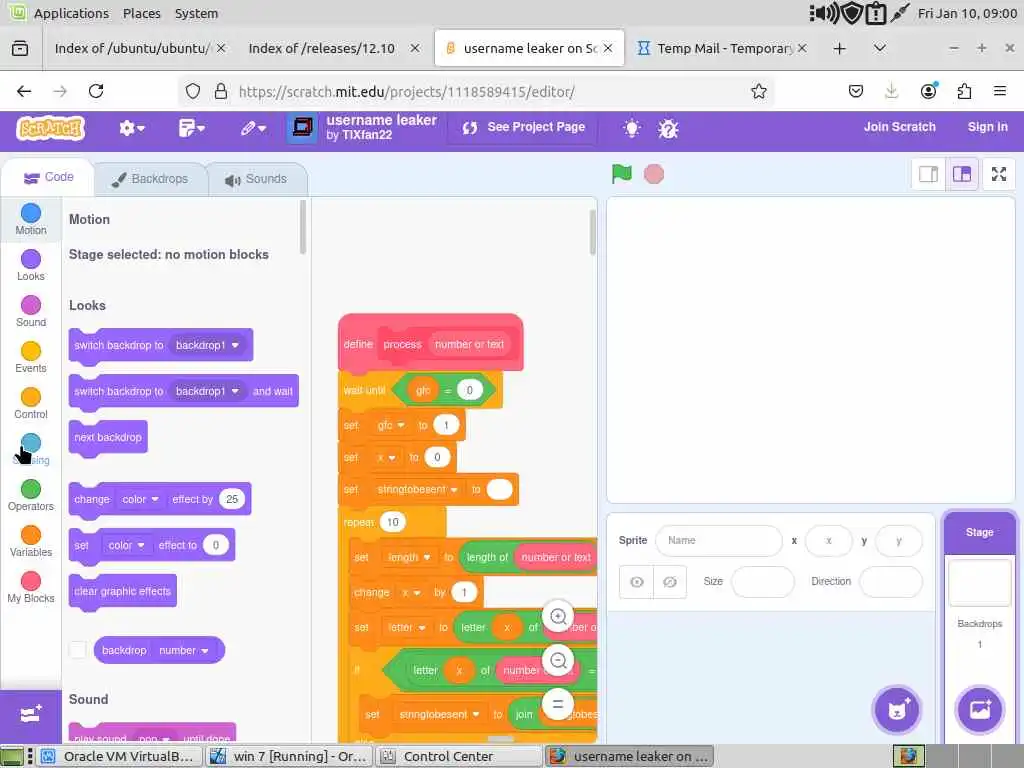Click the sprite Size field
The image size is (1024, 768).
[x=762, y=581]
